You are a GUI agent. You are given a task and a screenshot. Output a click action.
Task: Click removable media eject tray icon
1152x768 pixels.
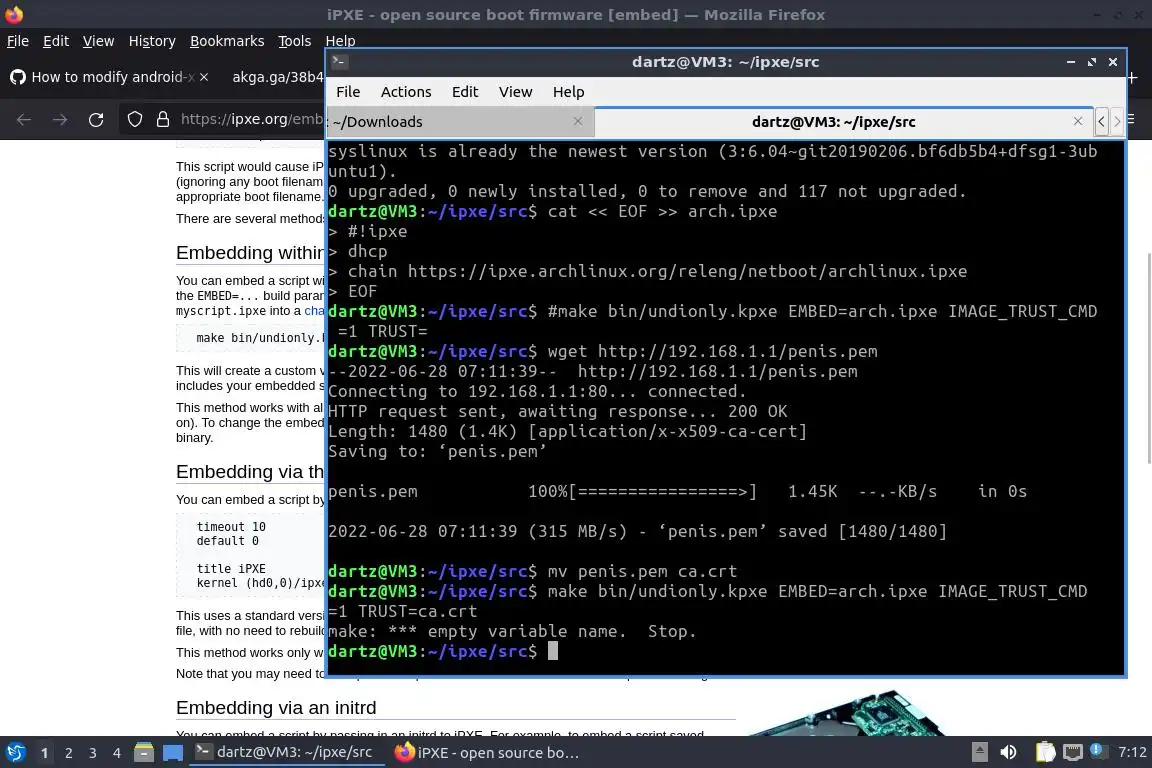(x=979, y=752)
